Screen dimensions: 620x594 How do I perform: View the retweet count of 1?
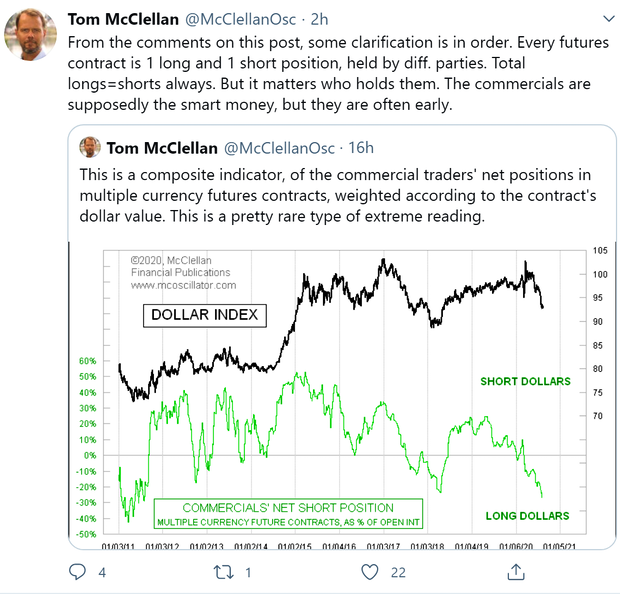(x=248, y=572)
